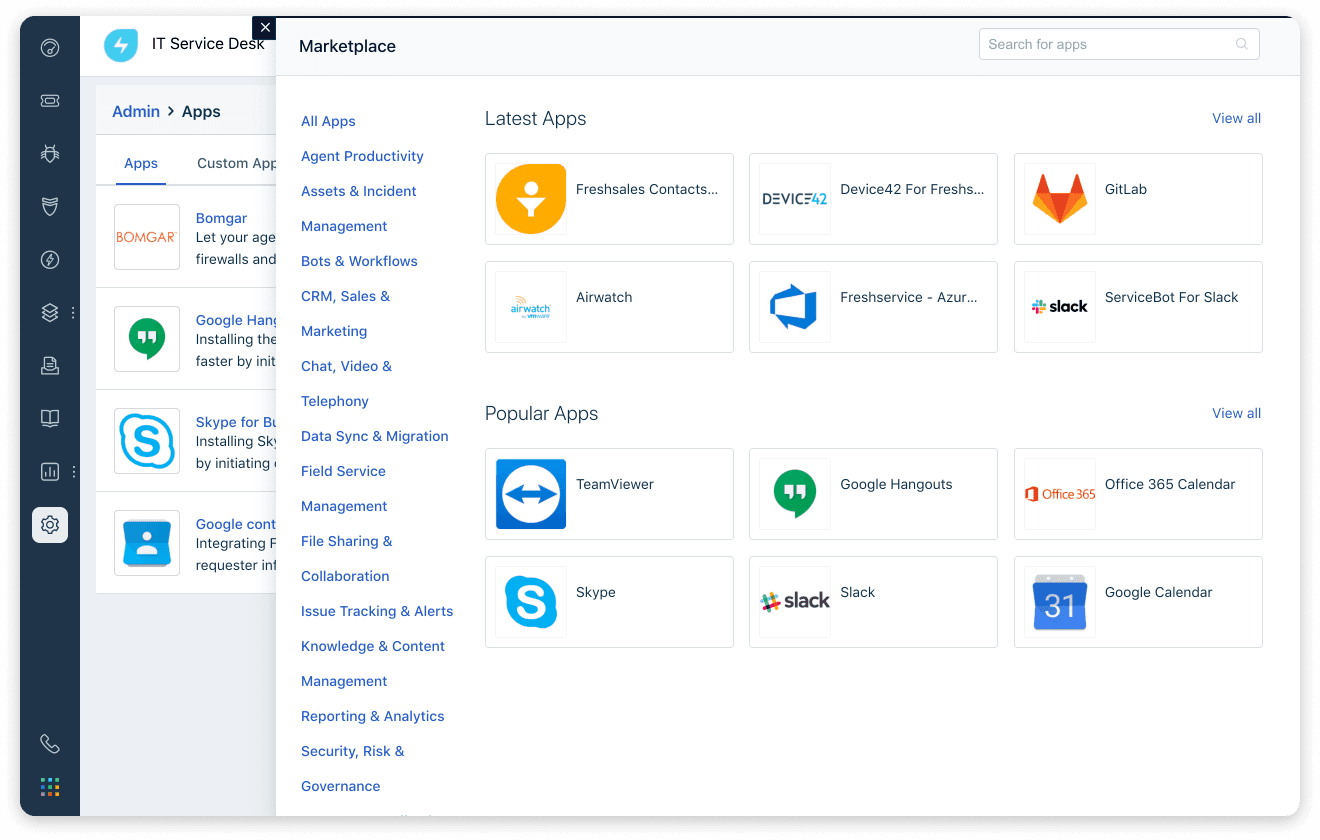Open the Freshsales Contacts app card
Image resolution: width=1320 pixels, height=840 pixels.
pos(609,199)
